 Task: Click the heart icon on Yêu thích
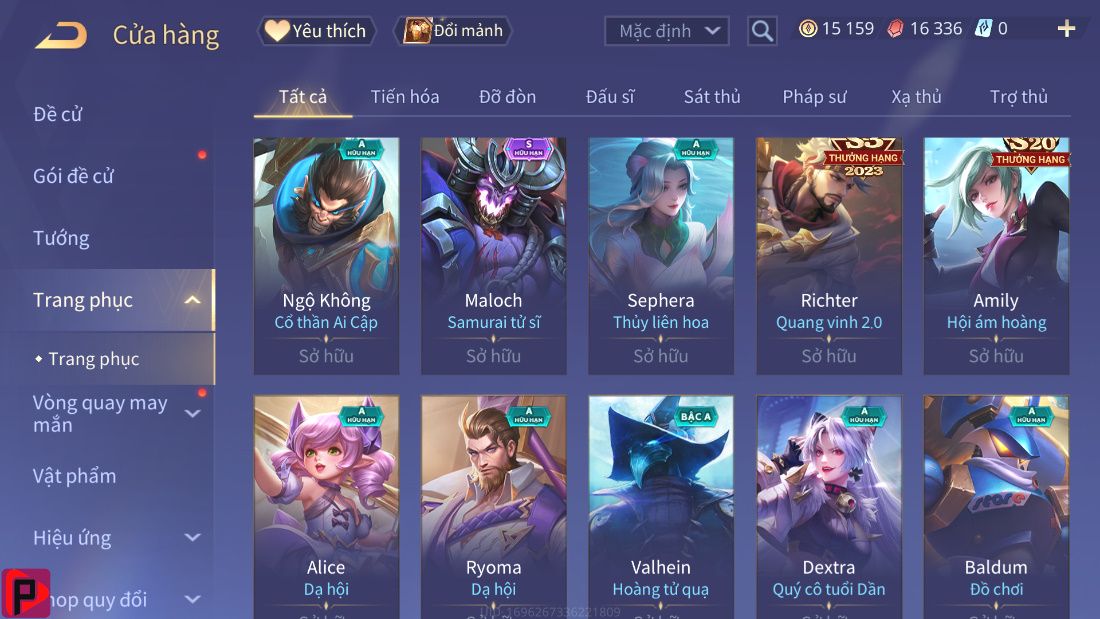(x=276, y=30)
